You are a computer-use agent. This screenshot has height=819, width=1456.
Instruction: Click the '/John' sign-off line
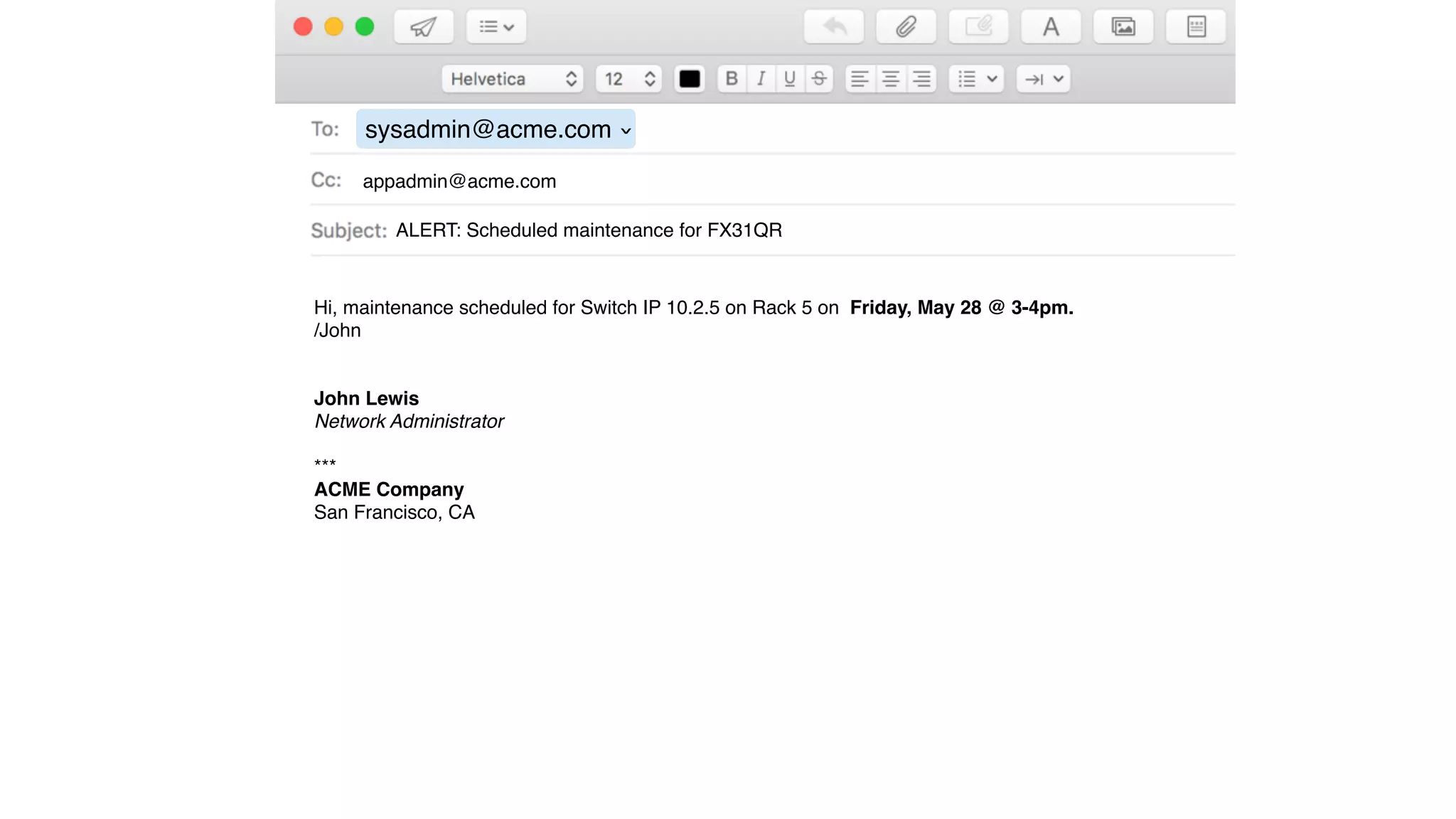click(338, 331)
